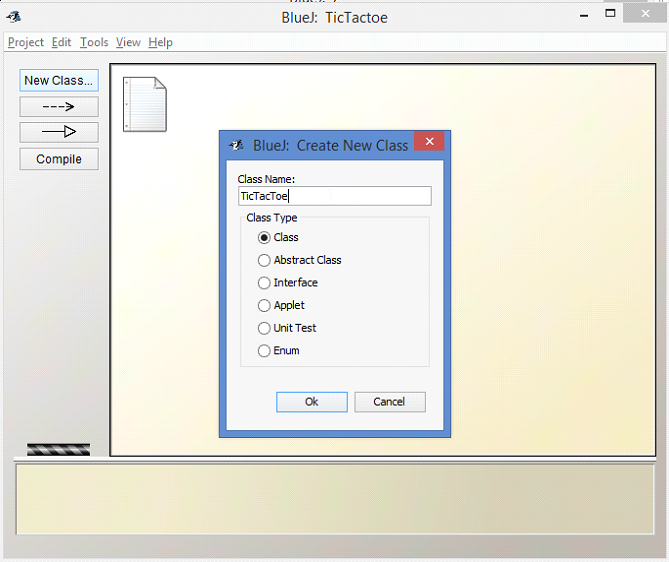The image size is (669, 562).
Task: Open the README text file icon
Action: [145, 105]
